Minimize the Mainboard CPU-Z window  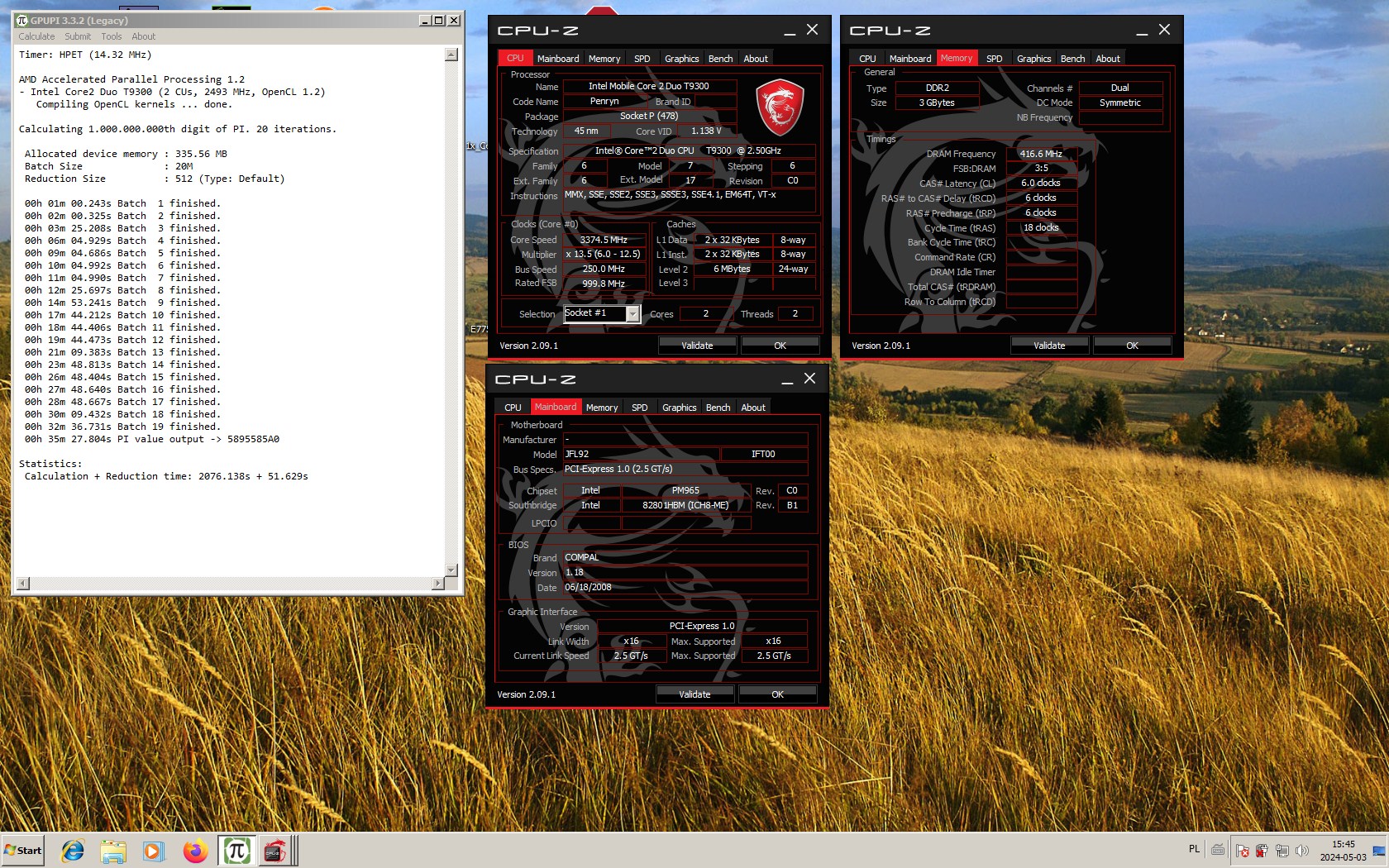click(787, 379)
